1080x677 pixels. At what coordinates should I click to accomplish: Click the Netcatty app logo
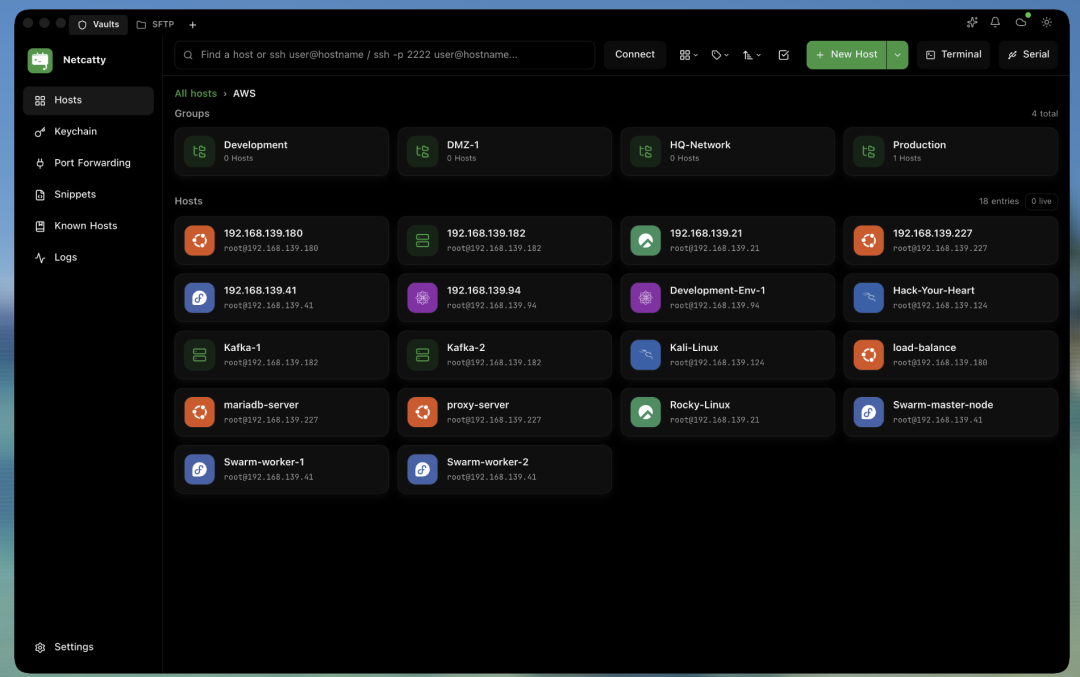coord(40,61)
